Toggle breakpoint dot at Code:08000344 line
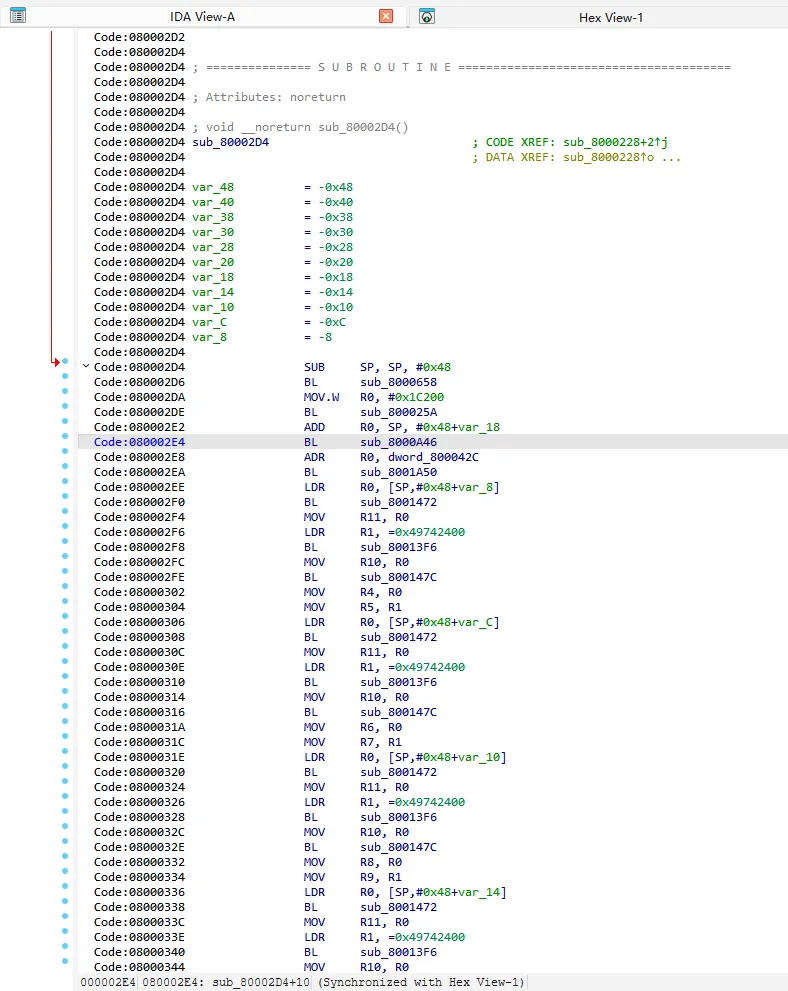 (x=65, y=961)
